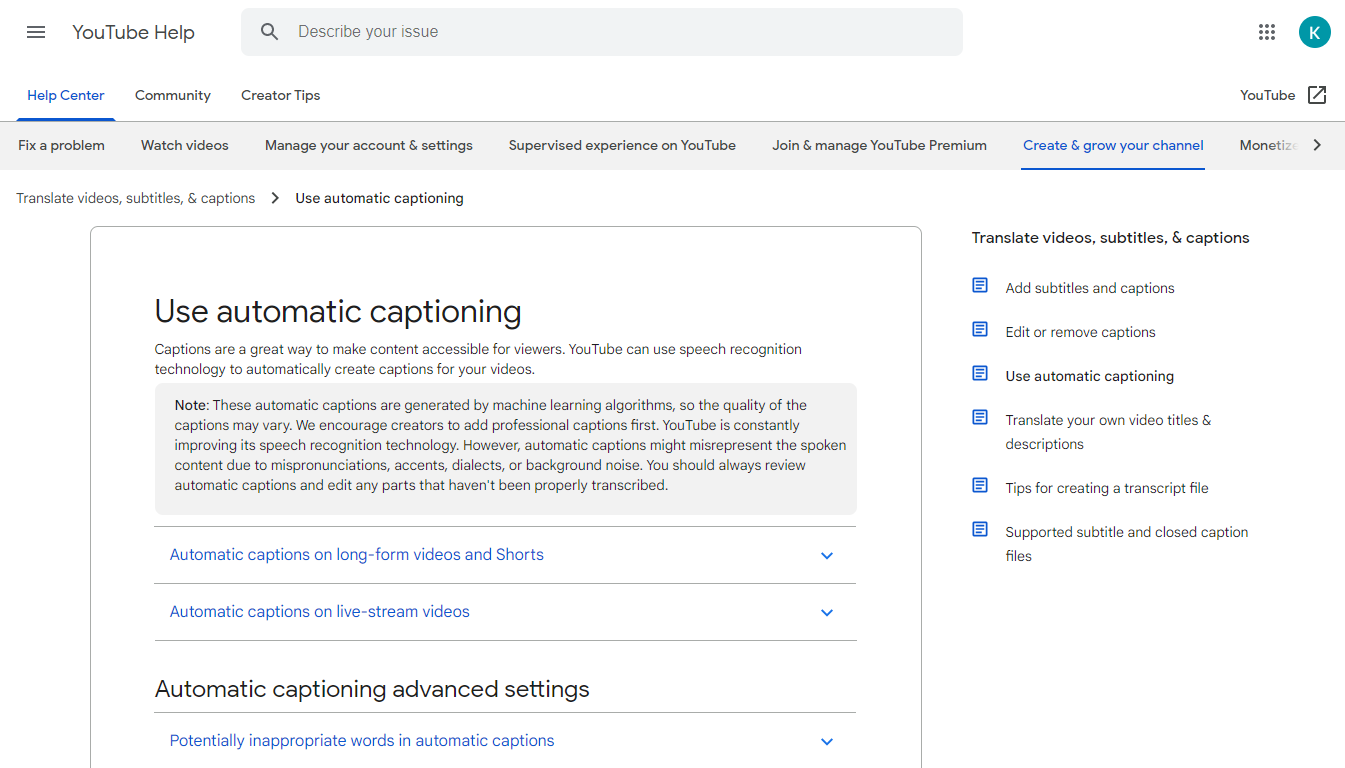The height and width of the screenshot is (768, 1345).
Task: Click the YouTube Help title
Action: (x=133, y=32)
